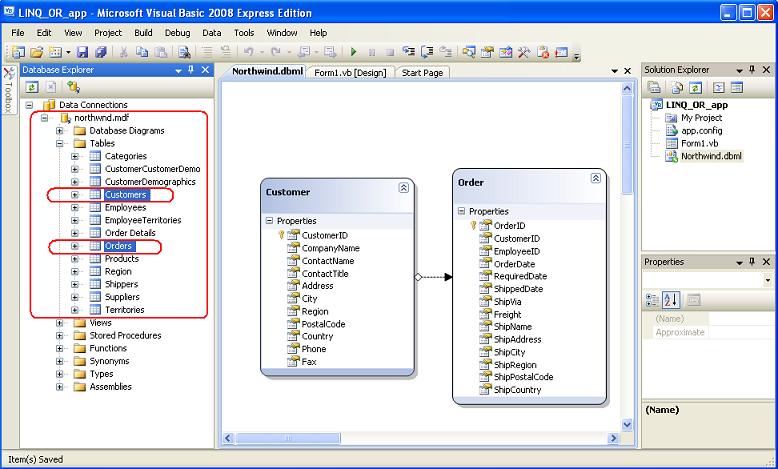Collapse the Tables folder node
The width and height of the screenshot is (778, 469).
(60, 143)
